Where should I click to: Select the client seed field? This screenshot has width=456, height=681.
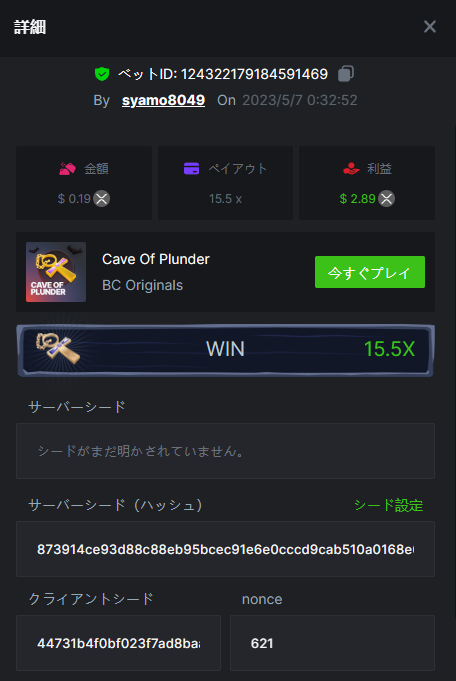point(118,643)
